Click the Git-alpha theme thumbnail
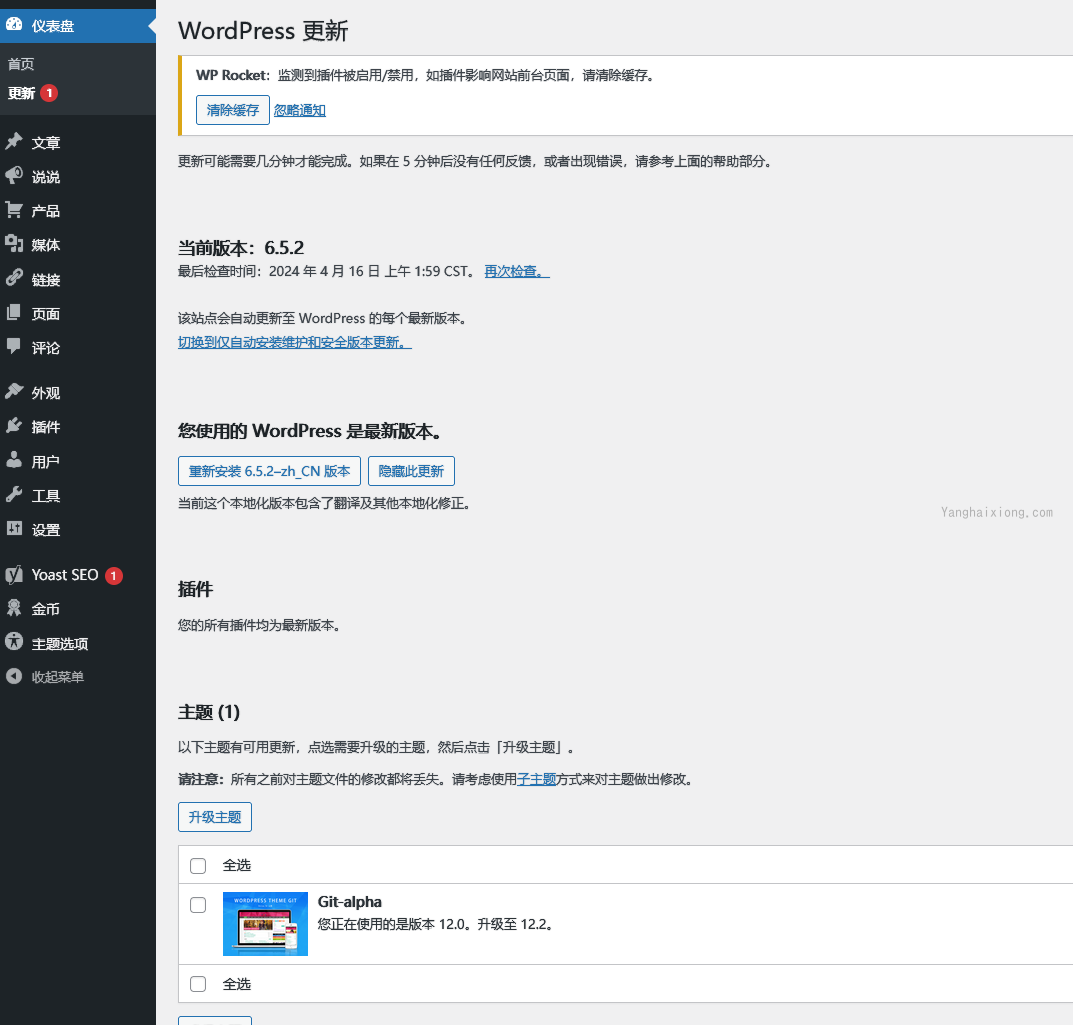The height and width of the screenshot is (1025, 1073). pyautogui.click(x=266, y=924)
